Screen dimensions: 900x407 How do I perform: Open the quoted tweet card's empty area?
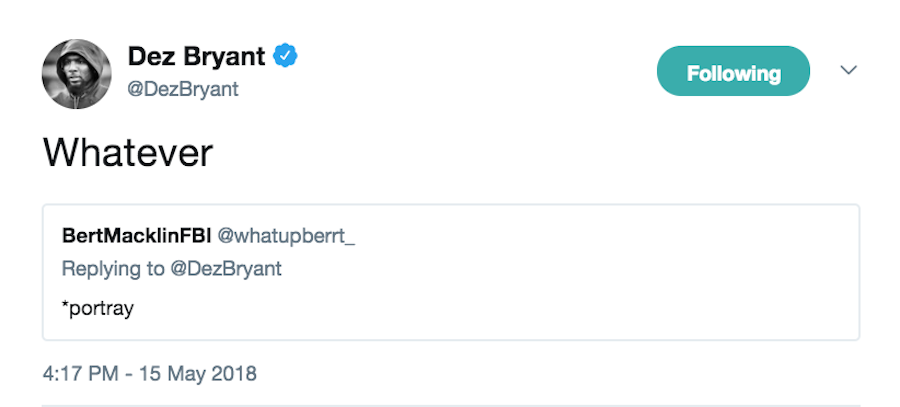coord(600,290)
